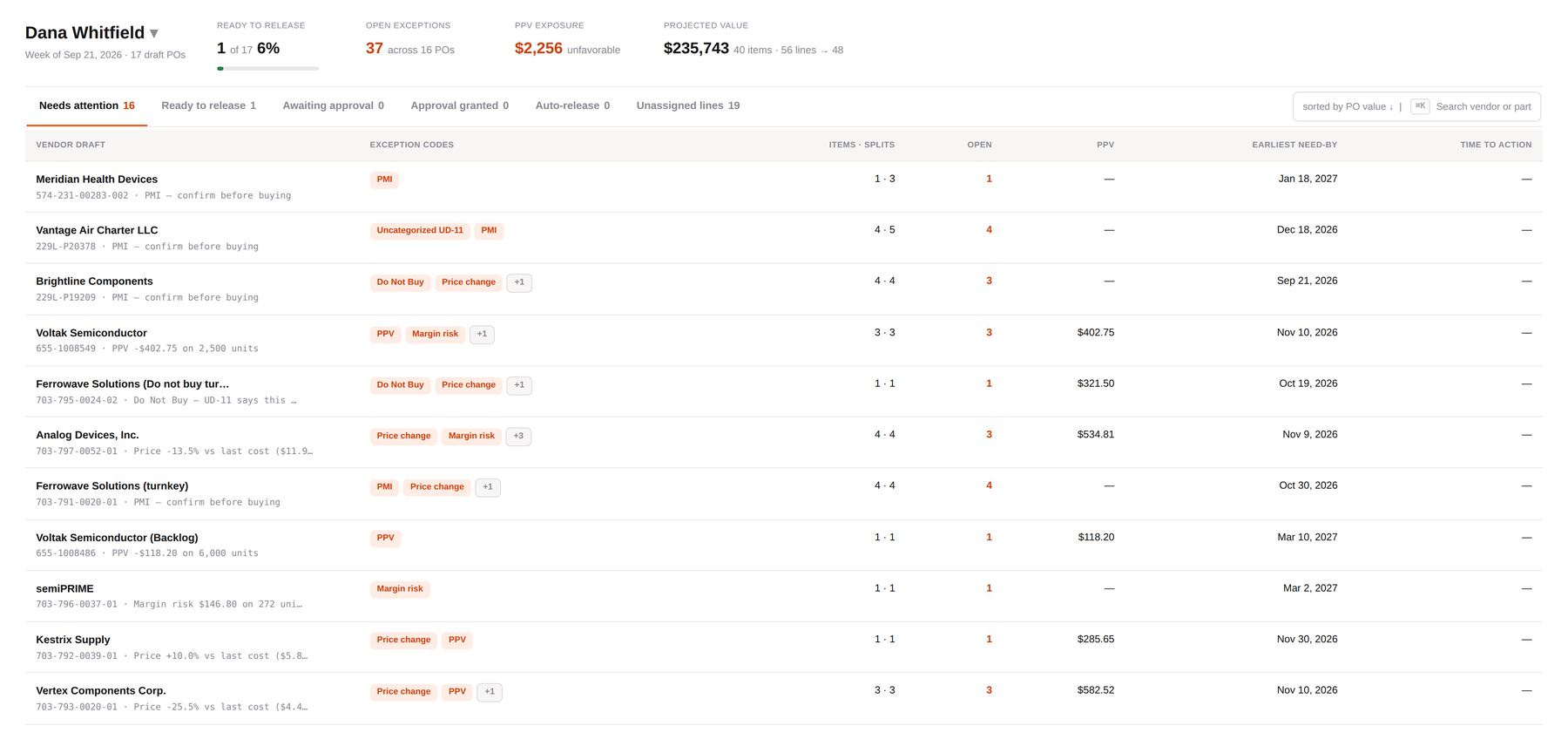Click the PPV tag on Voltak Semiconductor 655-1008549
The width and height of the screenshot is (1568, 753).
[x=385, y=334]
